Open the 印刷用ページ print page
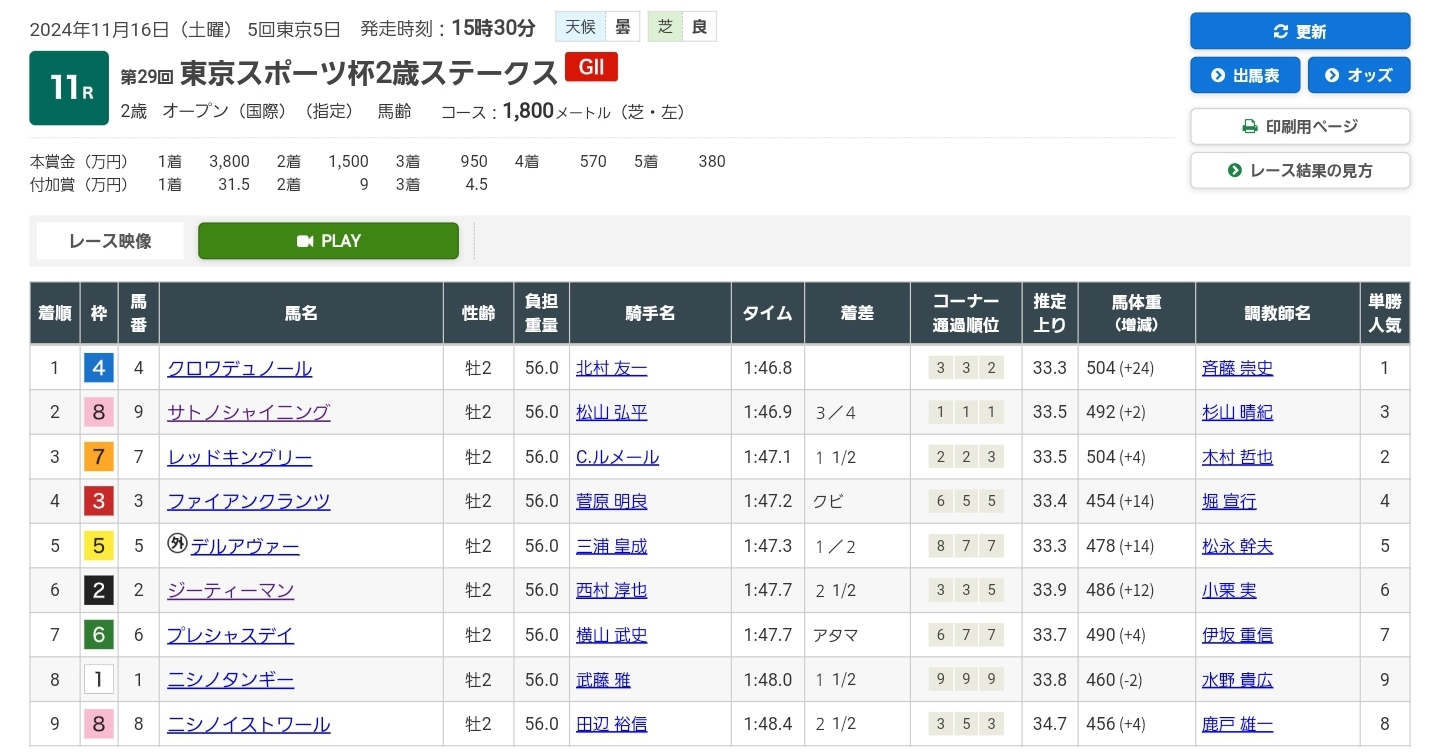Viewport: 1439px width, 754px height. [x=1299, y=127]
